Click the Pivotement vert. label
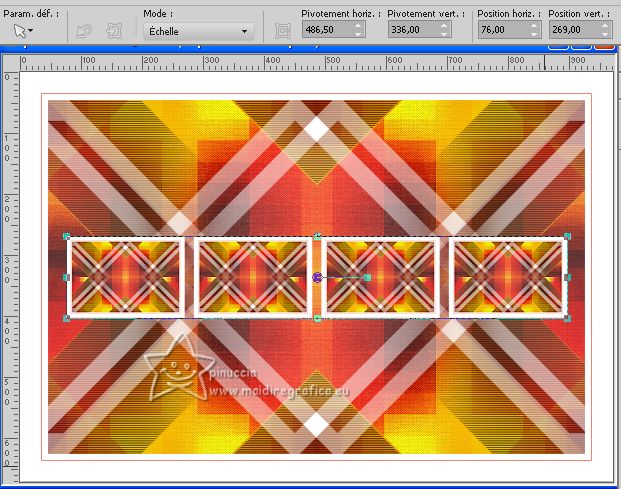The width and height of the screenshot is (621, 489). 426,13
